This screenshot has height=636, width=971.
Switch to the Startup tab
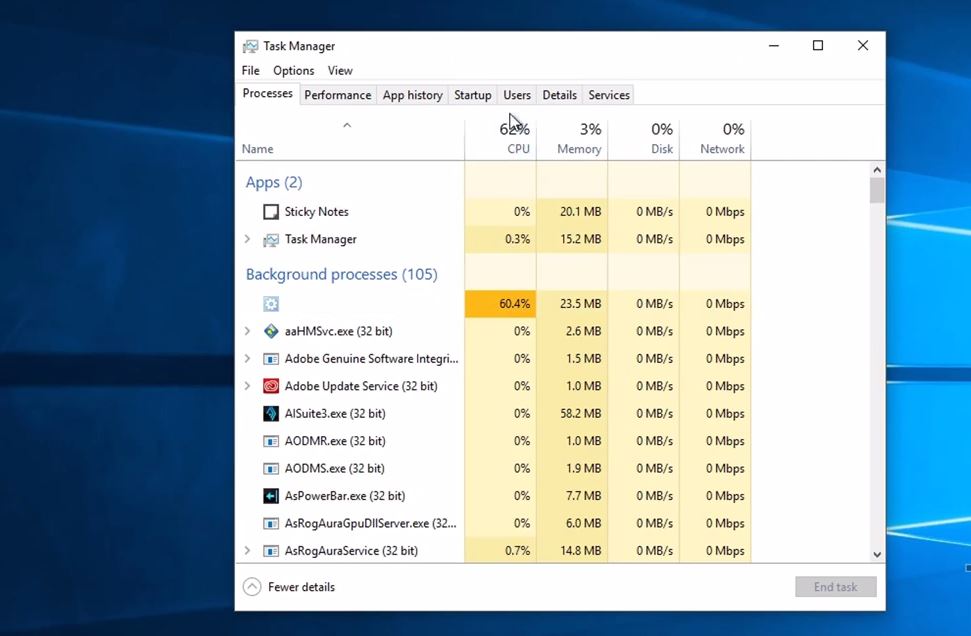472,95
